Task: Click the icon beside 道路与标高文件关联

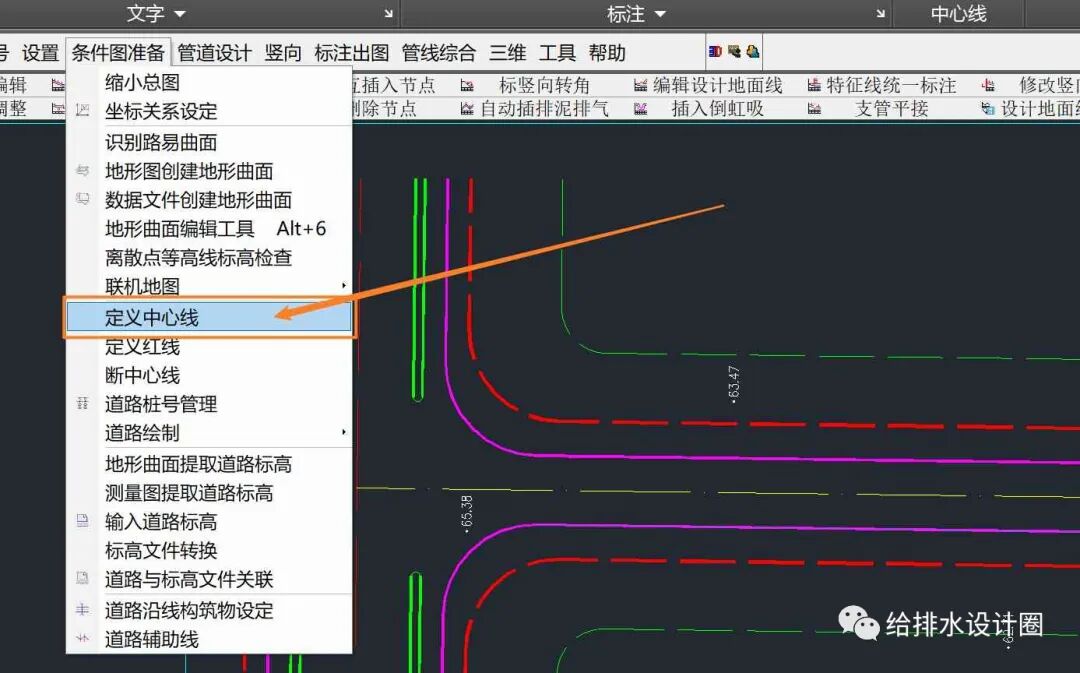Action: point(83,579)
